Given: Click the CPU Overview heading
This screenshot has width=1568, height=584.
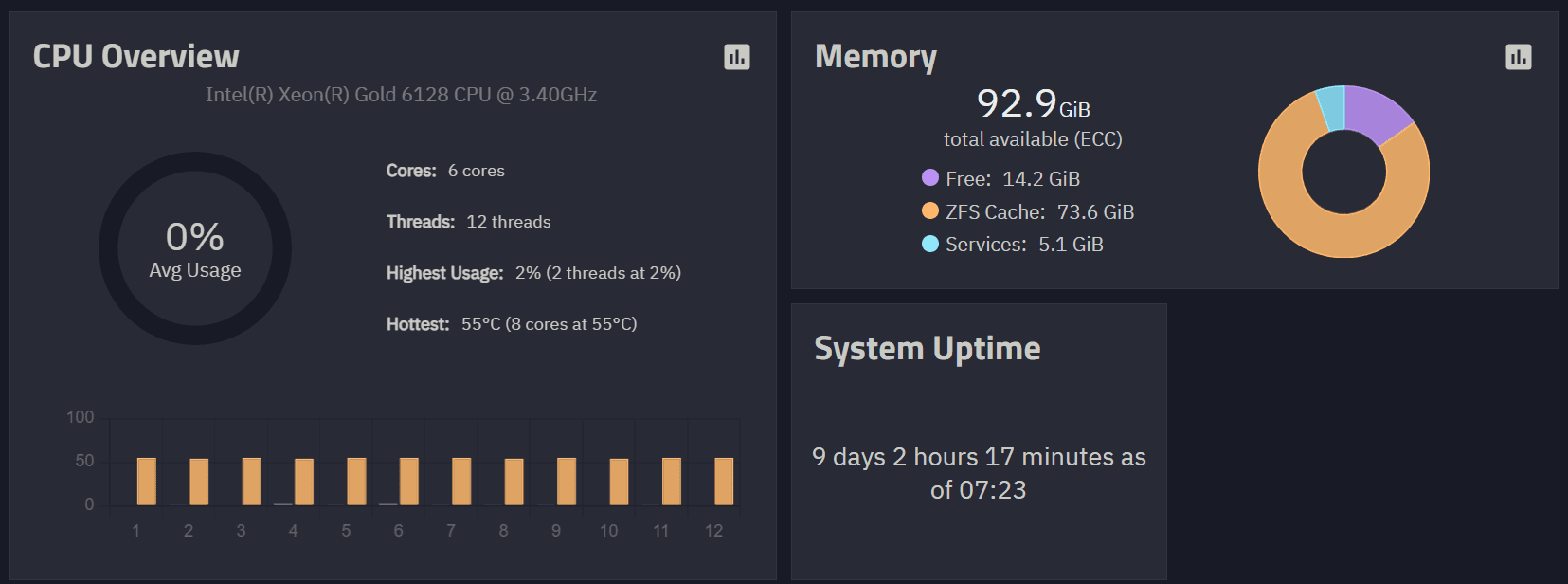Looking at the screenshot, I should tap(136, 57).
